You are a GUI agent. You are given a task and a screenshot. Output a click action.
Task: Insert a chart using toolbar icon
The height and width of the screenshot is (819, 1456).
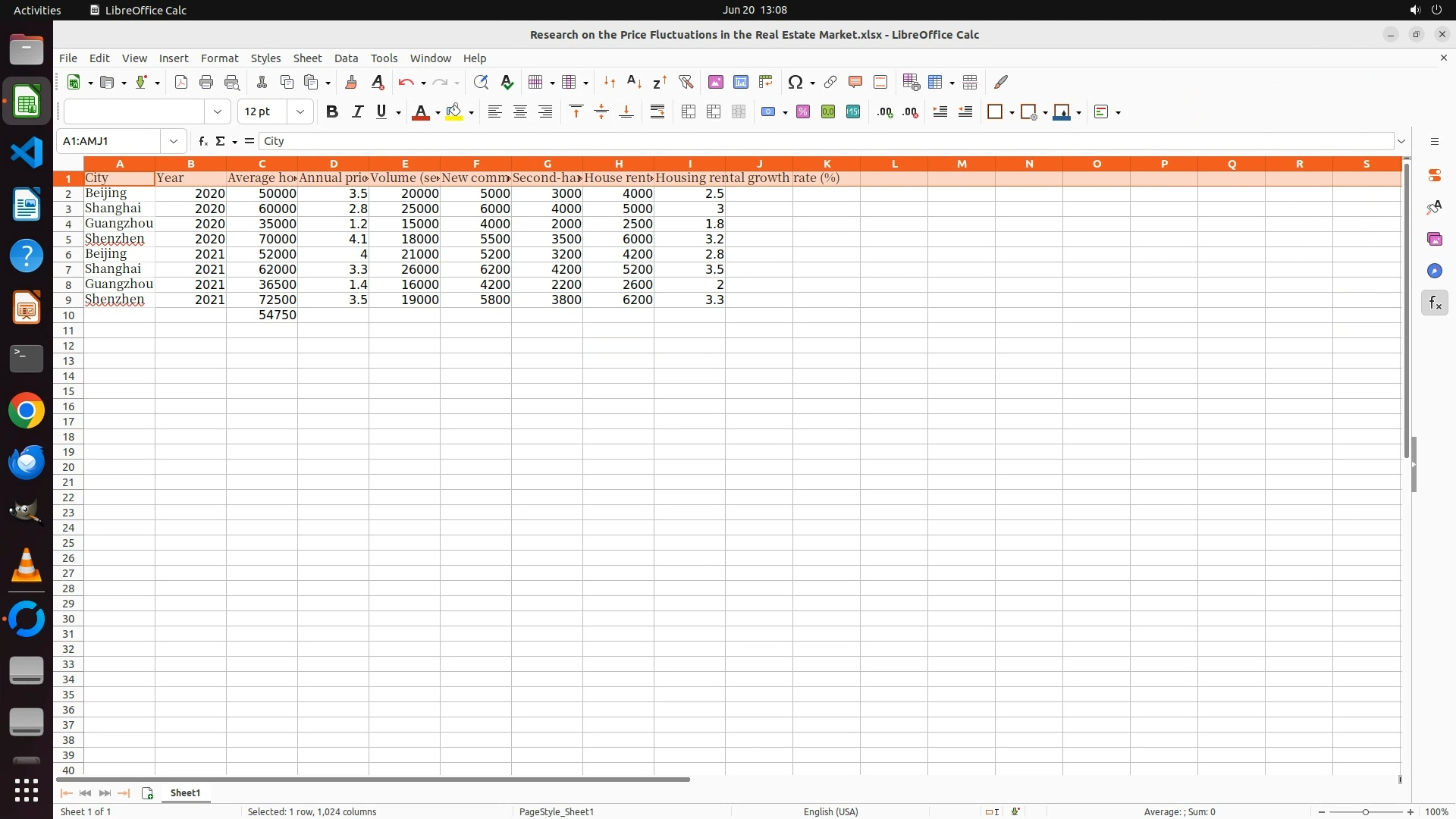[740, 82]
